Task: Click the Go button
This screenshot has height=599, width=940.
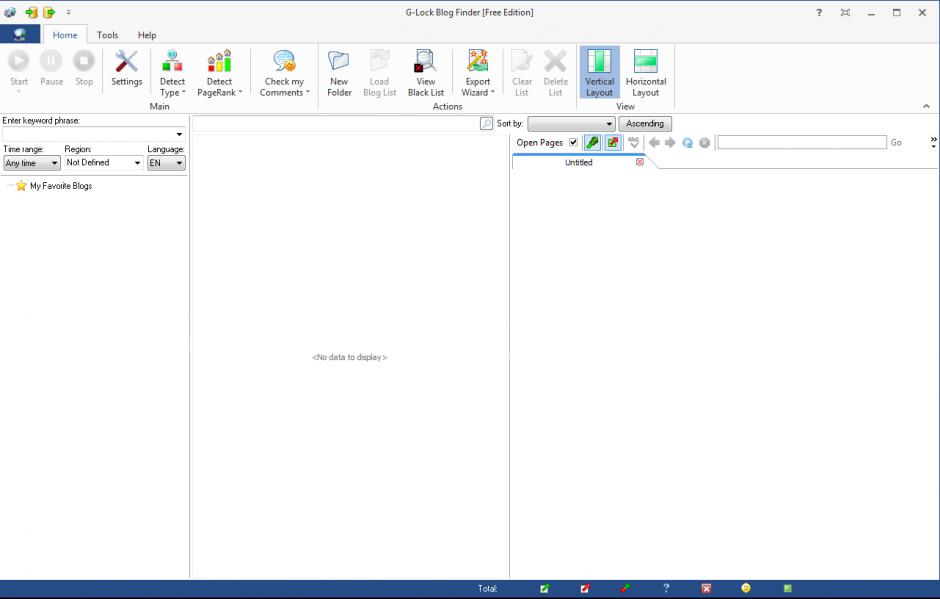Action: 896,143
